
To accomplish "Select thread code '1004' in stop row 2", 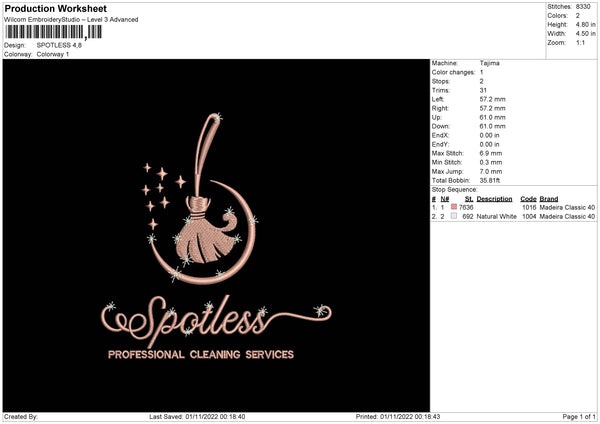I will (x=529, y=217).
